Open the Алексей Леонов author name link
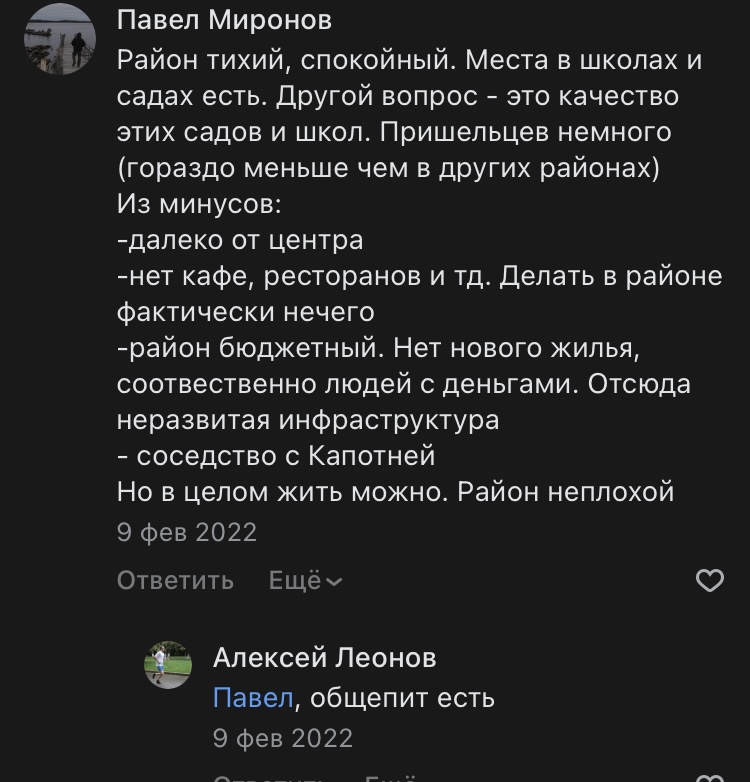The image size is (750, 782). tap(324, 657)
